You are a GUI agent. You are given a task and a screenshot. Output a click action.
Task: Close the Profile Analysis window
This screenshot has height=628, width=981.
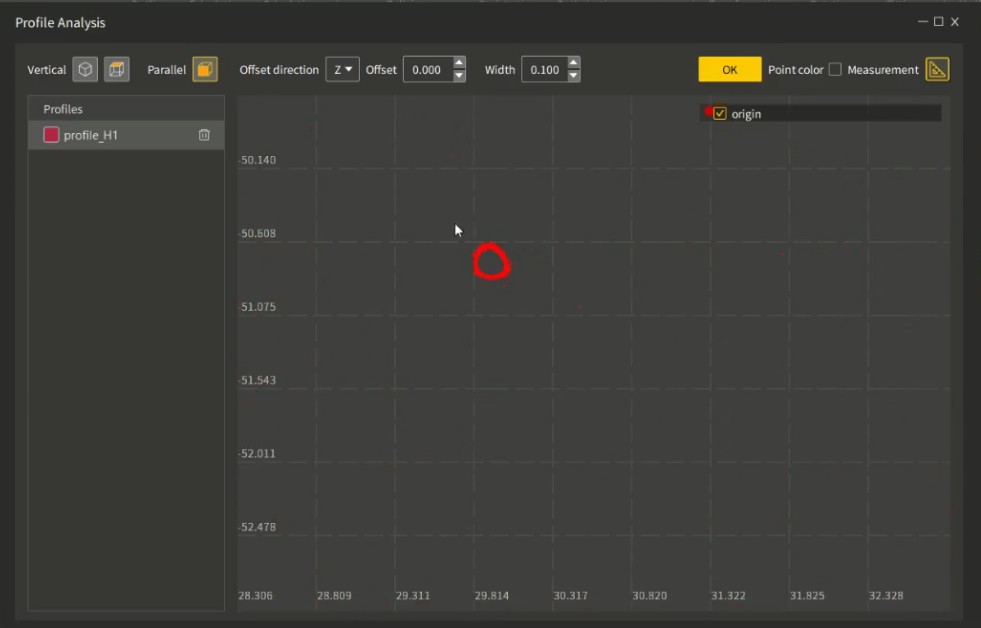(x=955, y=22)
